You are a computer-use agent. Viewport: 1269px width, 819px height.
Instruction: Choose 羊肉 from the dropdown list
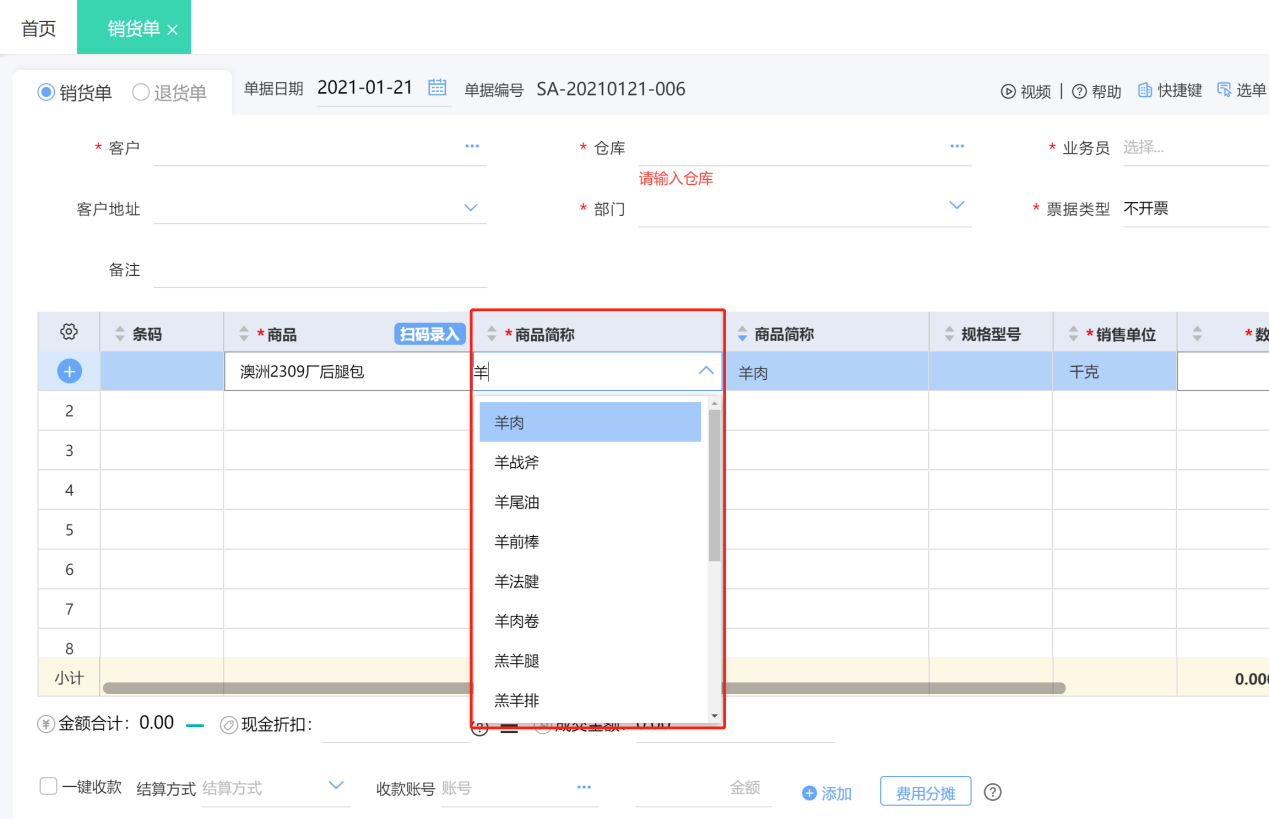(x=590, y=422)
